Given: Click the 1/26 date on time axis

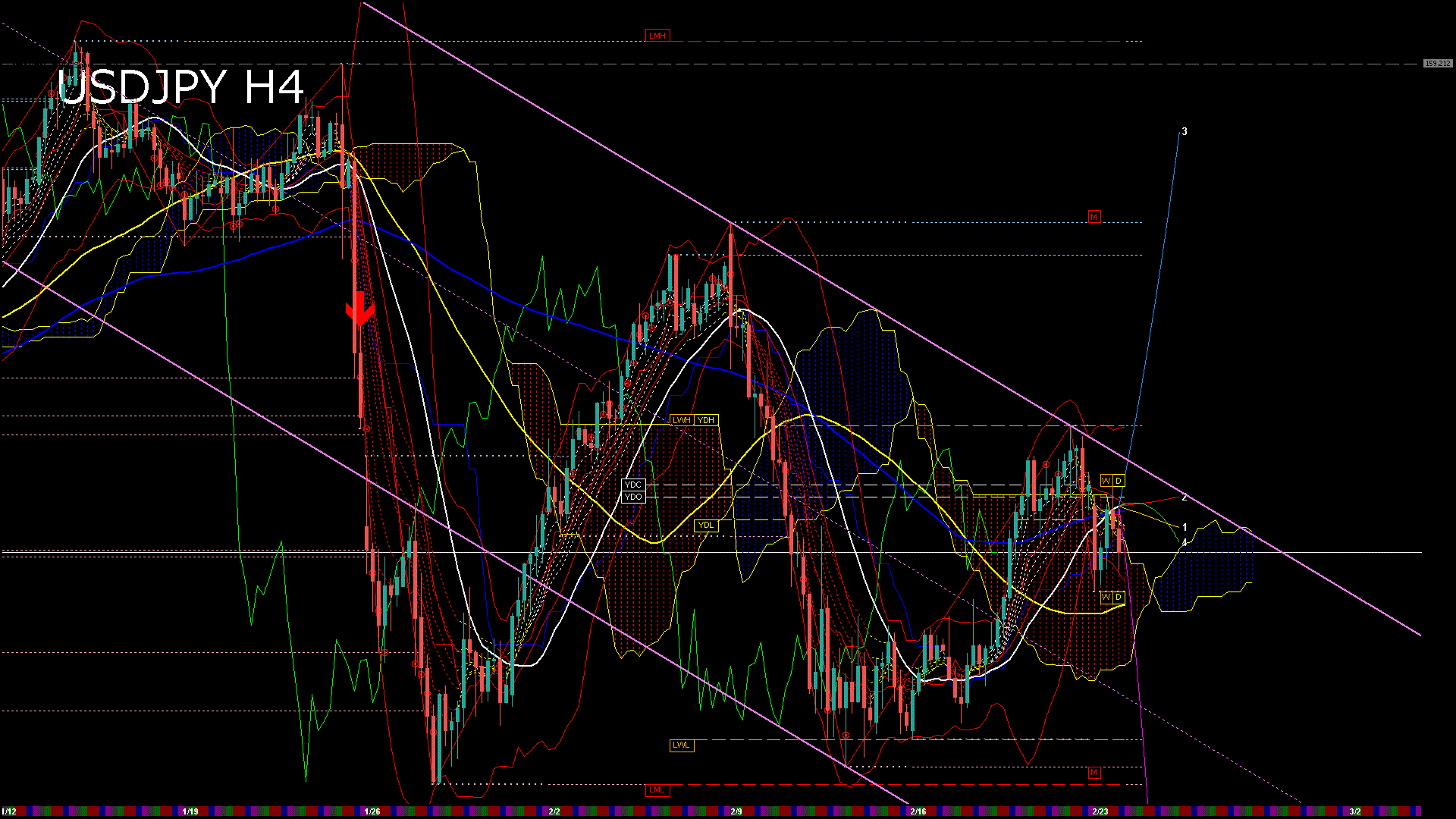Looking at the screenshot, I should pos(372,811).
